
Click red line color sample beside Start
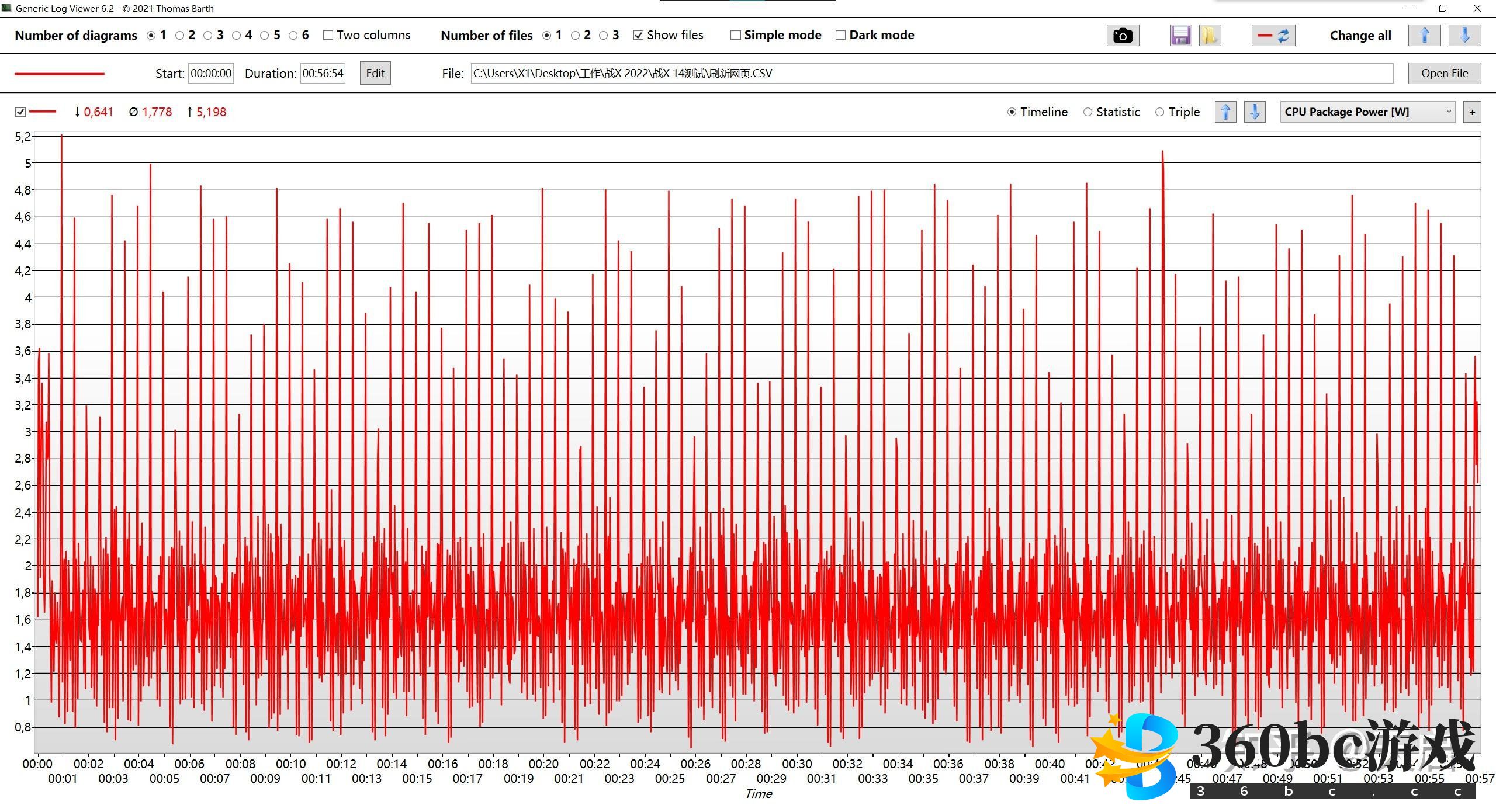(x=59, y=74)
